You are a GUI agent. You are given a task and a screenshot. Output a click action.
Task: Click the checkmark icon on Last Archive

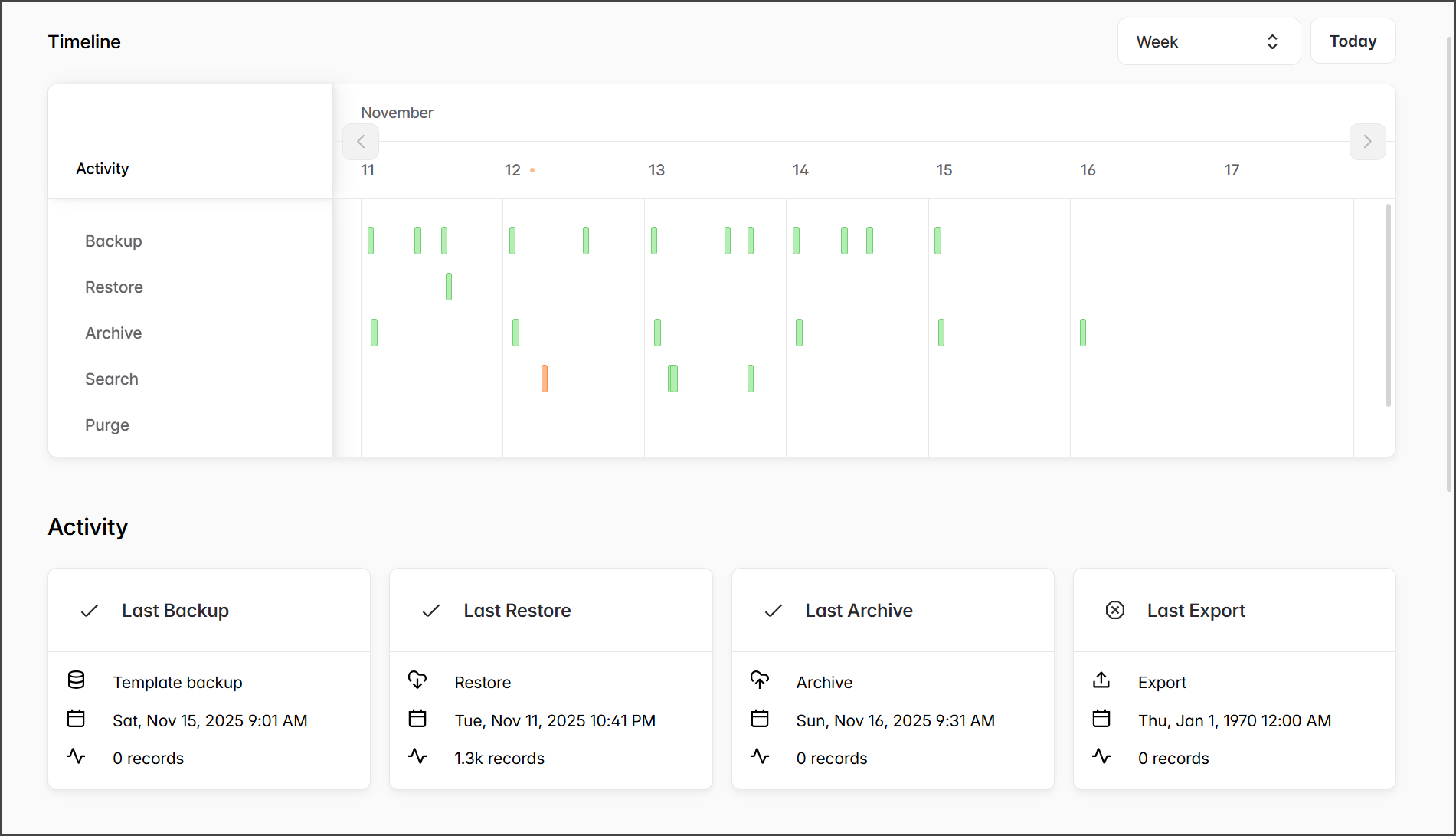774,610
